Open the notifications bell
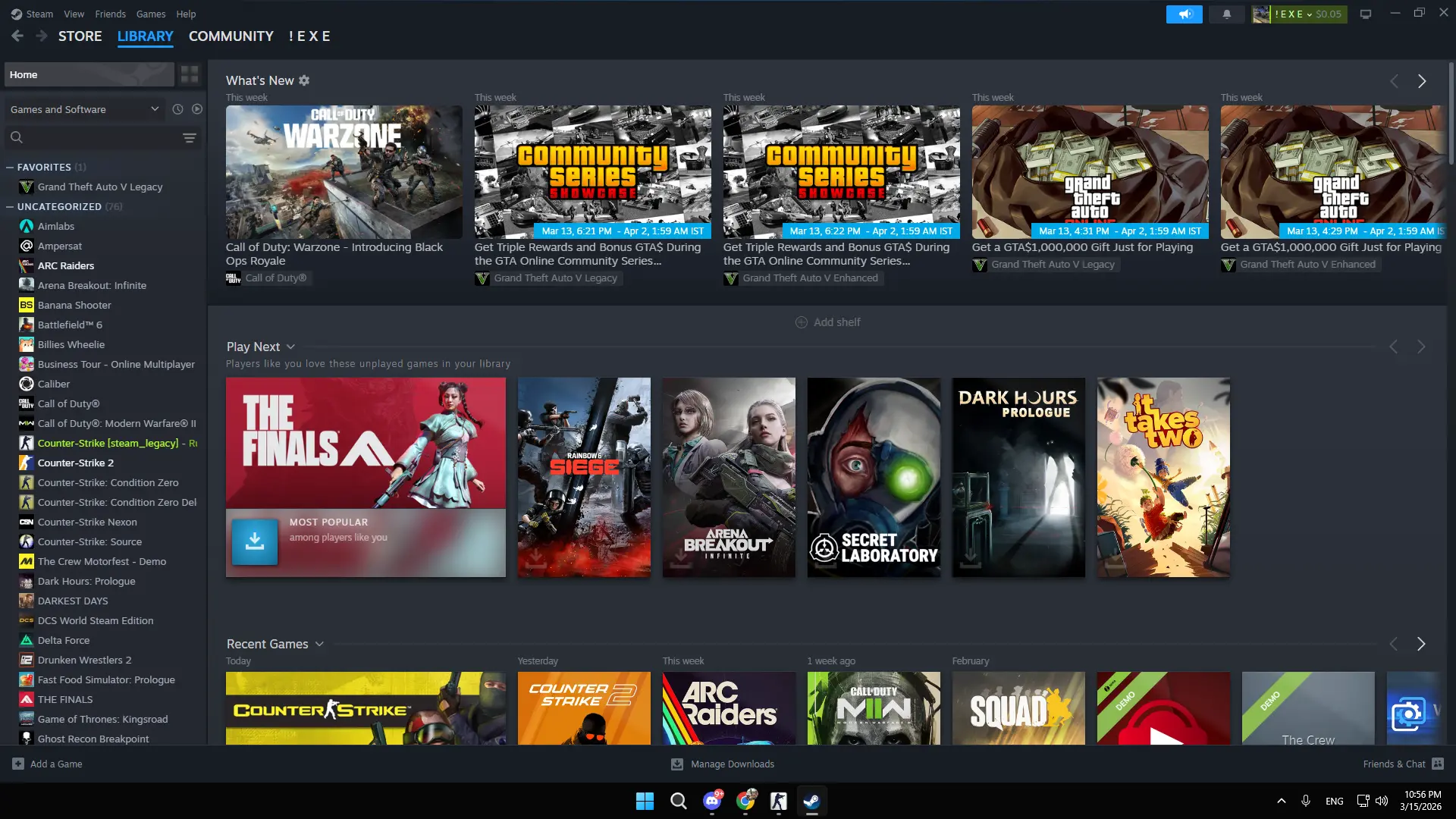The width and height of the screenshot is (1456, 819). (x=1226, y=14)
